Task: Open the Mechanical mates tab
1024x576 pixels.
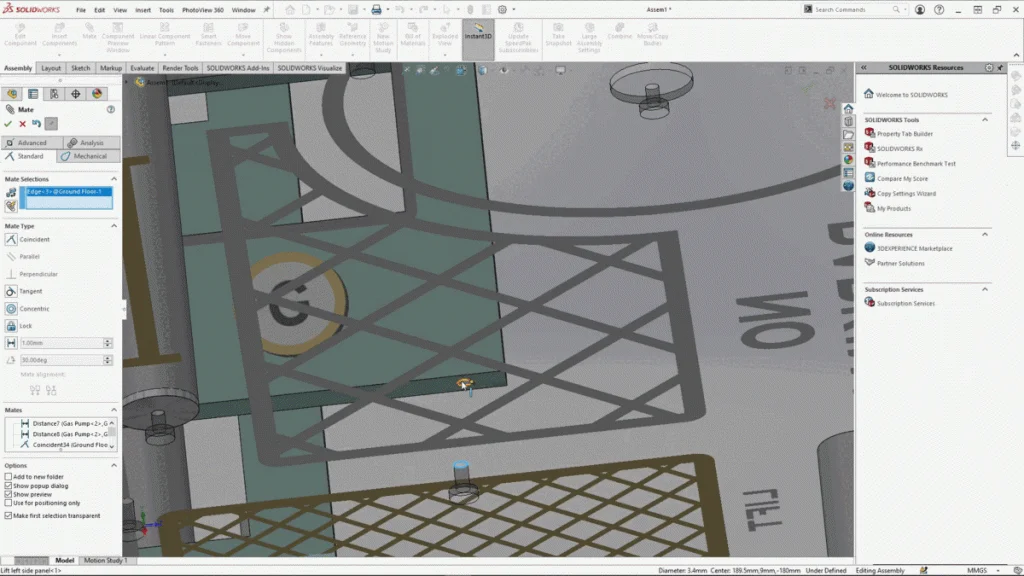Action: coord(88,156)
